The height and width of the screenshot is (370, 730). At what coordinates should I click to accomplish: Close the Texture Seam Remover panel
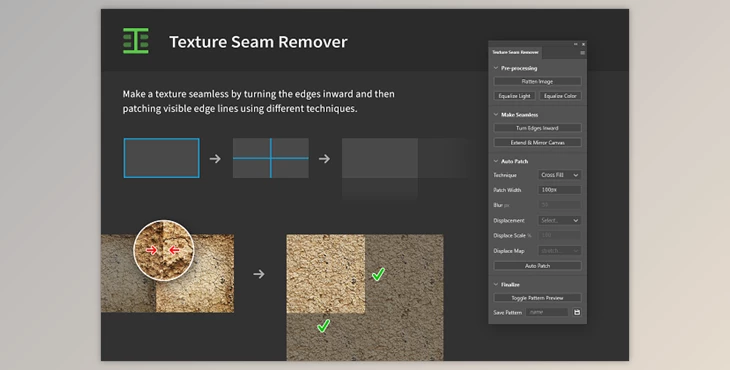(583, 44)
